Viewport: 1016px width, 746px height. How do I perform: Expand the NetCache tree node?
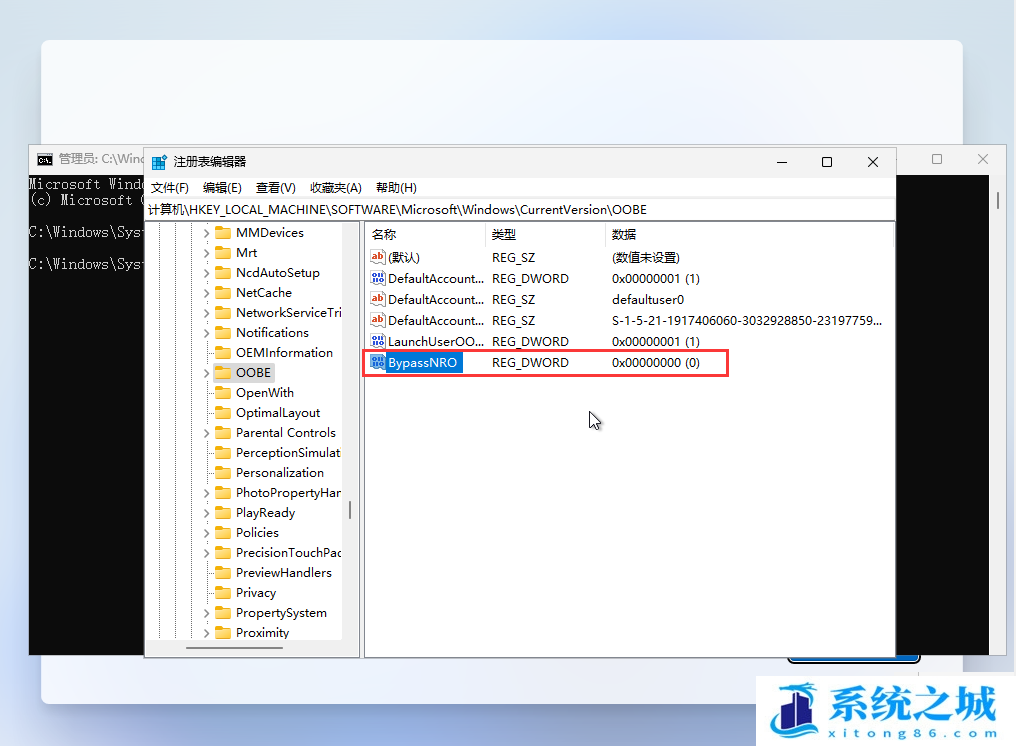[x=207, y=293]
